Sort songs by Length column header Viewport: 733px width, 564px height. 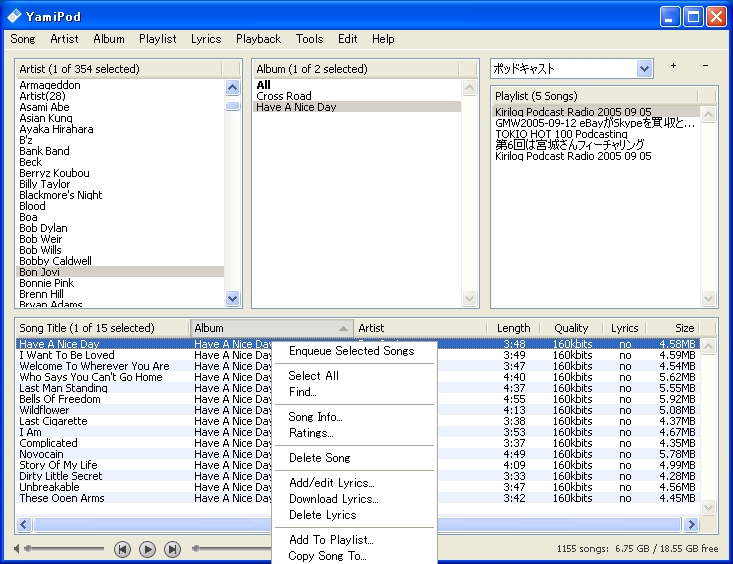(x=513, y=328)
